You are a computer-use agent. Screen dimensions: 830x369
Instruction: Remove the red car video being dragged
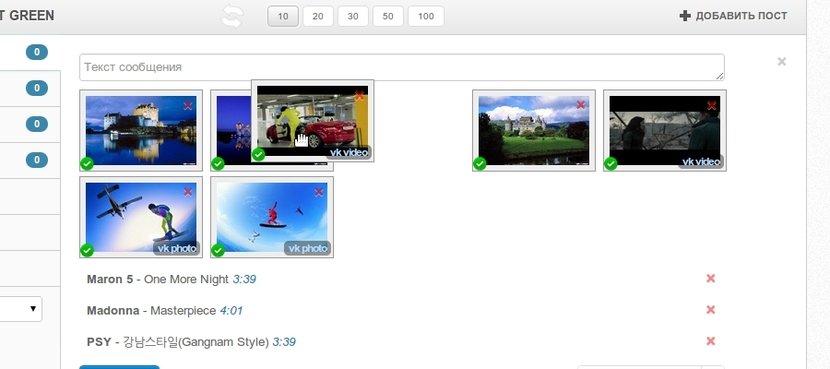coord(359,96)
